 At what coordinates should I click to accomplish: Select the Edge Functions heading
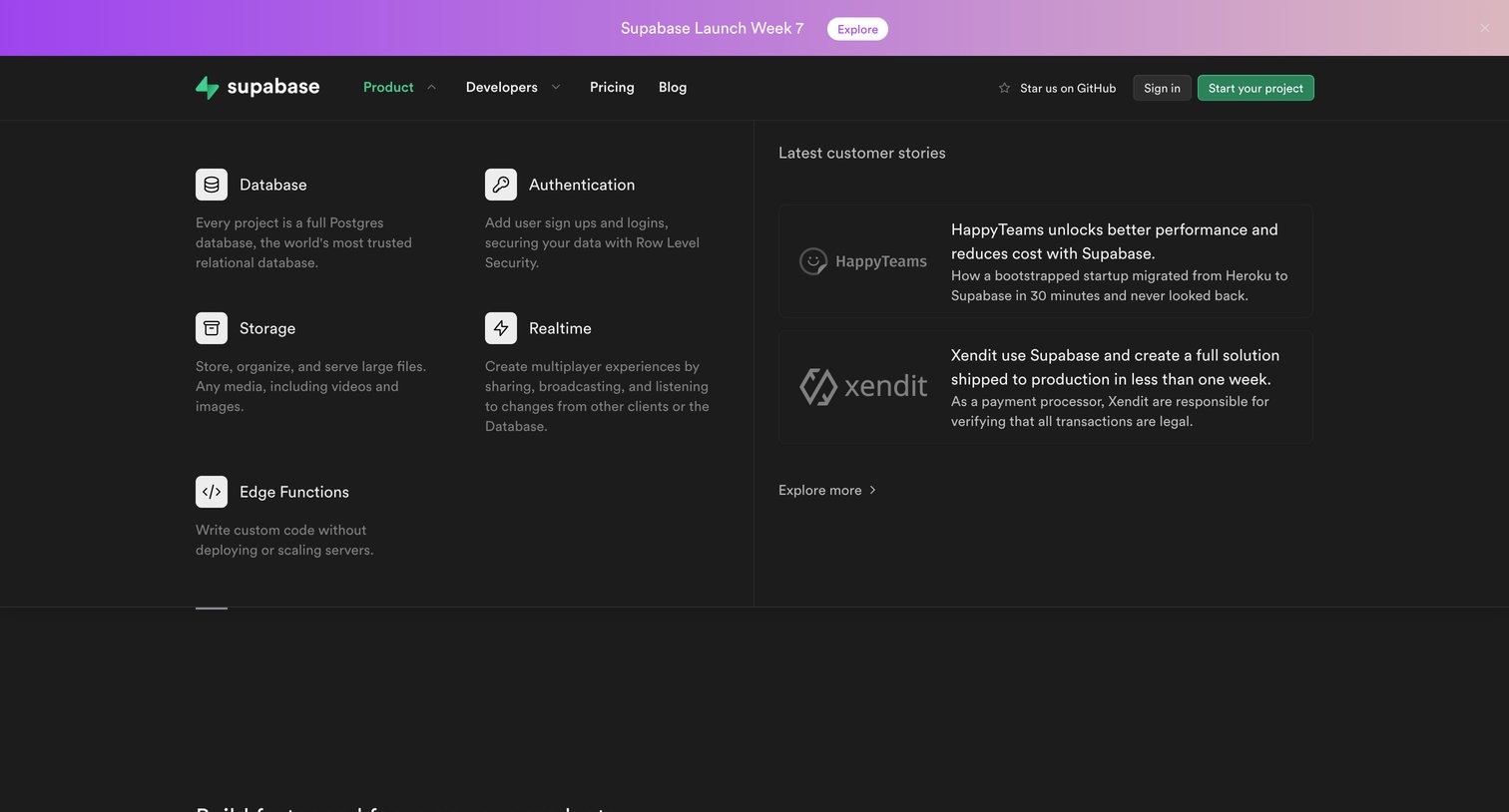(x=294, y=492)
